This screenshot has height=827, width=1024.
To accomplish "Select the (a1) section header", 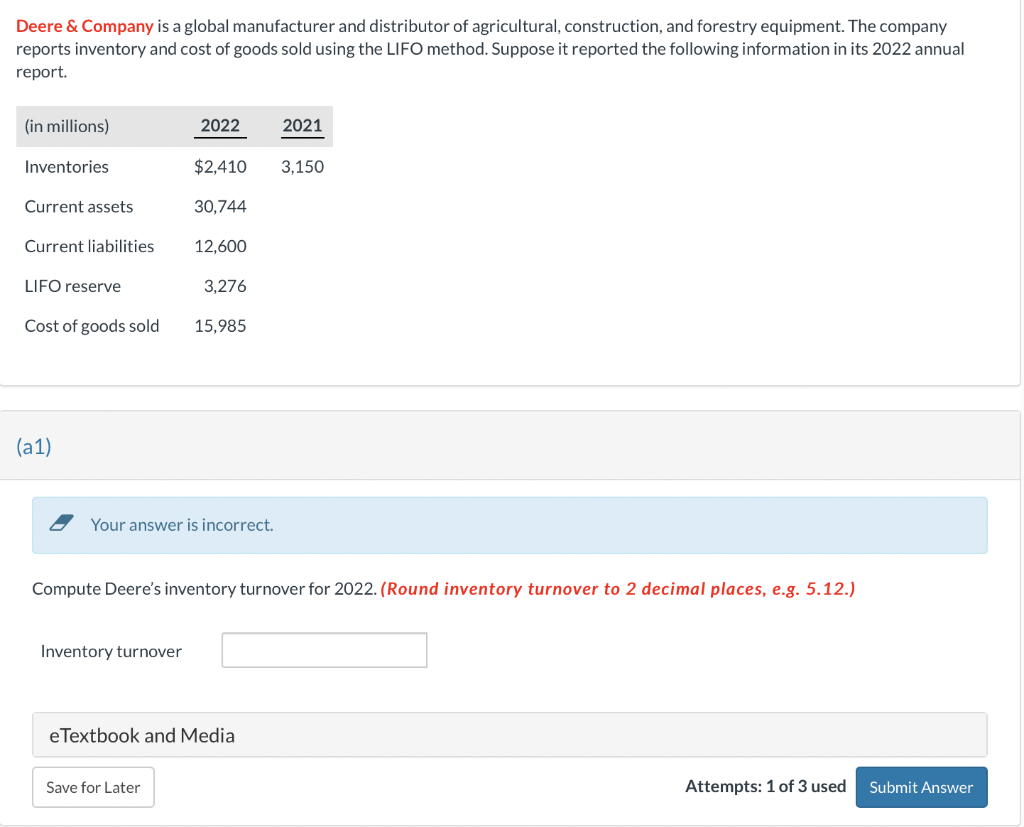I will click(x=34, y=446).
